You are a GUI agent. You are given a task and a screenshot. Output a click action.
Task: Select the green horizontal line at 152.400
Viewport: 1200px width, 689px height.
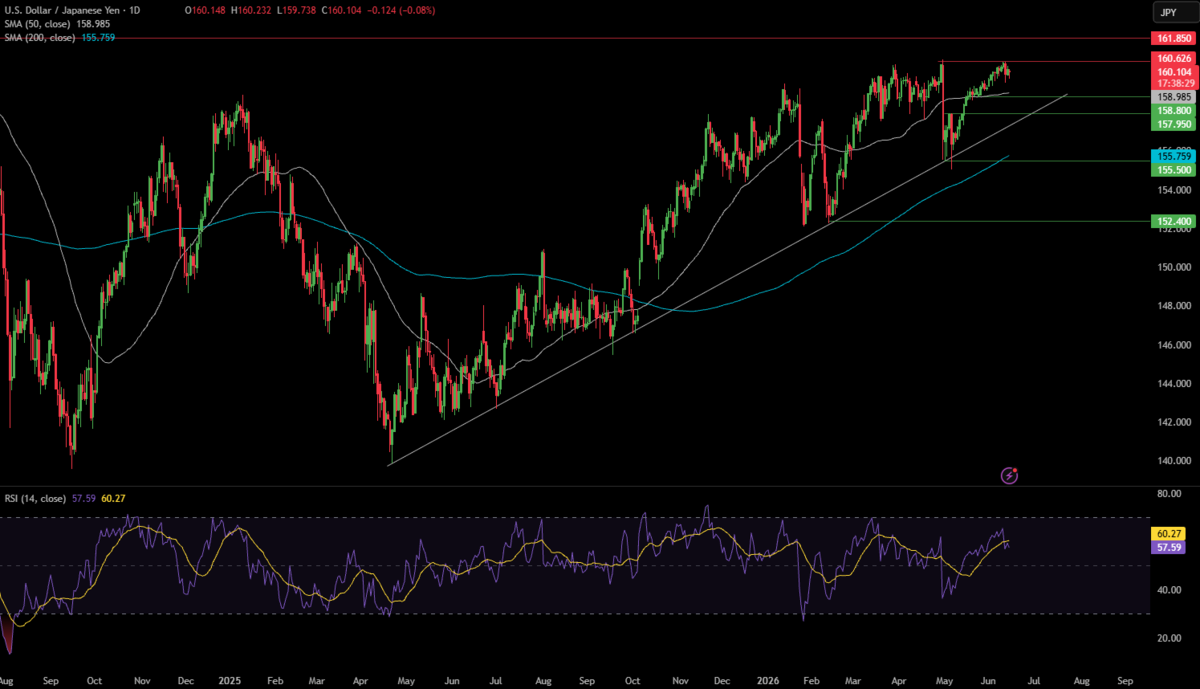(x=990, y=221)
